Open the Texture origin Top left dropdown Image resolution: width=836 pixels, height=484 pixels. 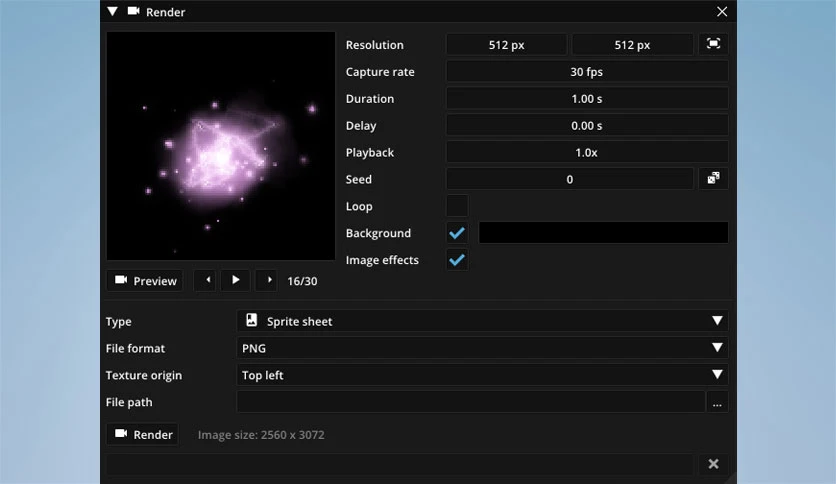482,375
